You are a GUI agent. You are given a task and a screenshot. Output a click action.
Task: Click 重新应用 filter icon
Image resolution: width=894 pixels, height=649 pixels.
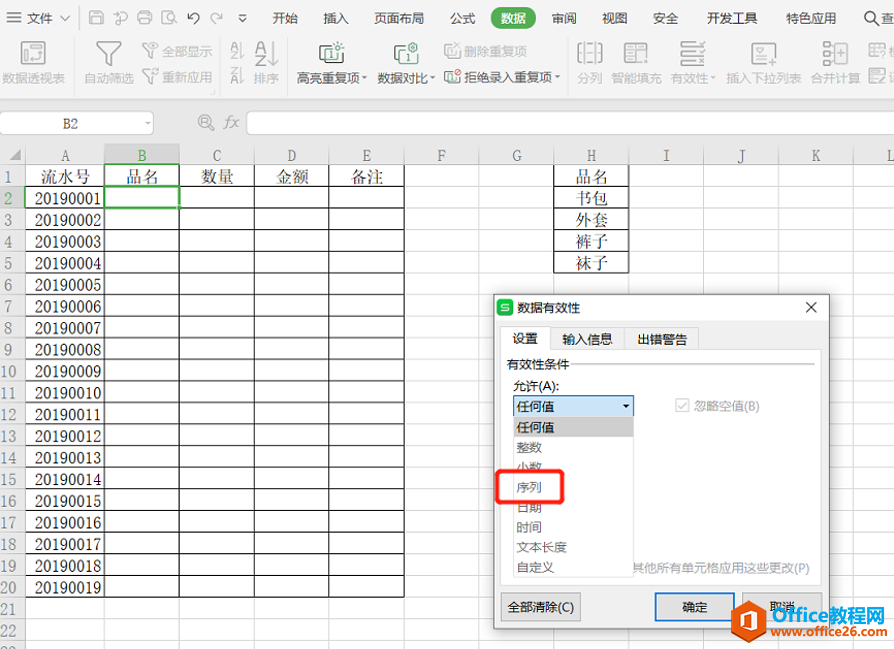[149, 76]
